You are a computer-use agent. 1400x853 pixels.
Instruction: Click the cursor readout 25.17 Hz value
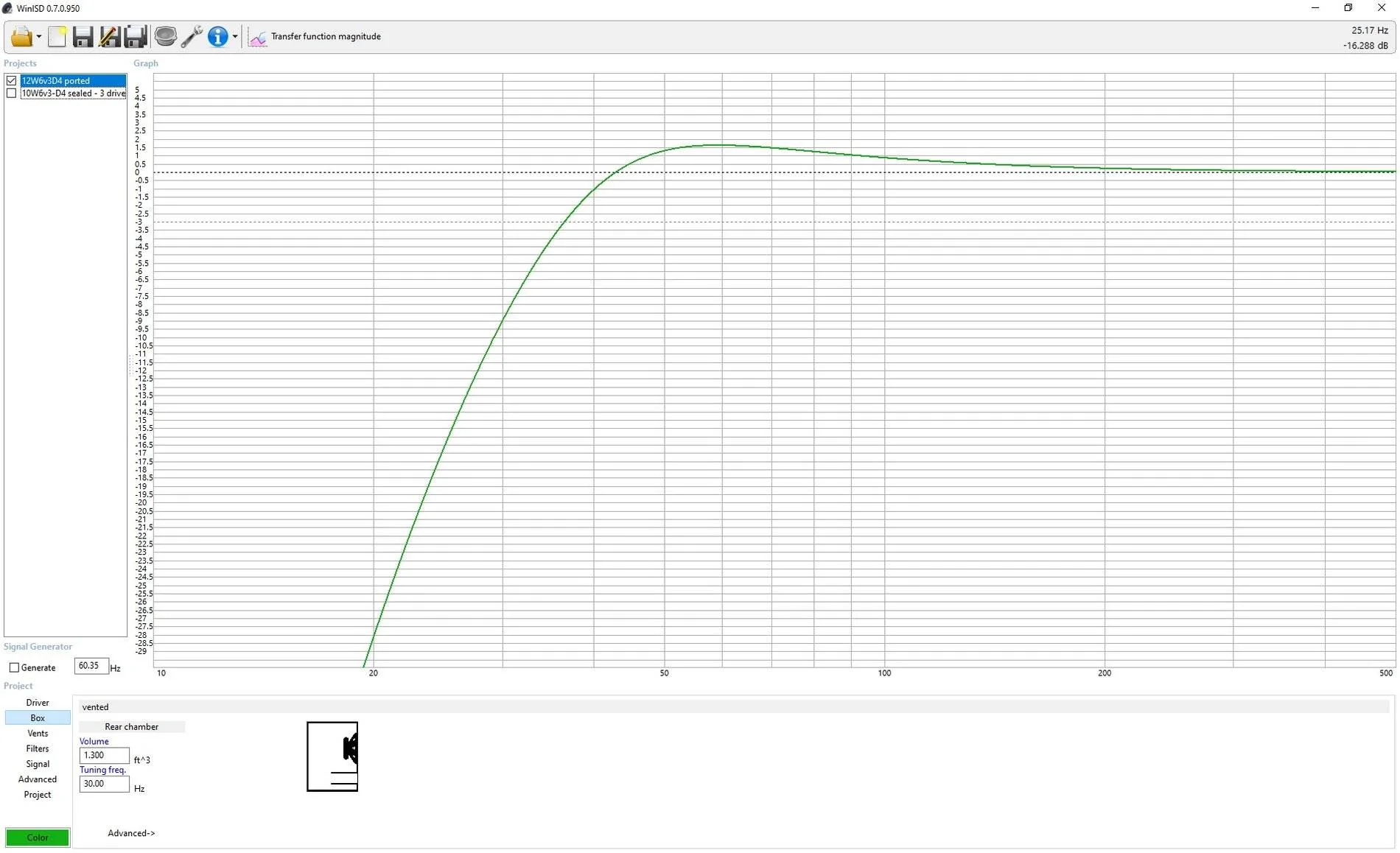pyautogui.click(x=1370, y=30)
